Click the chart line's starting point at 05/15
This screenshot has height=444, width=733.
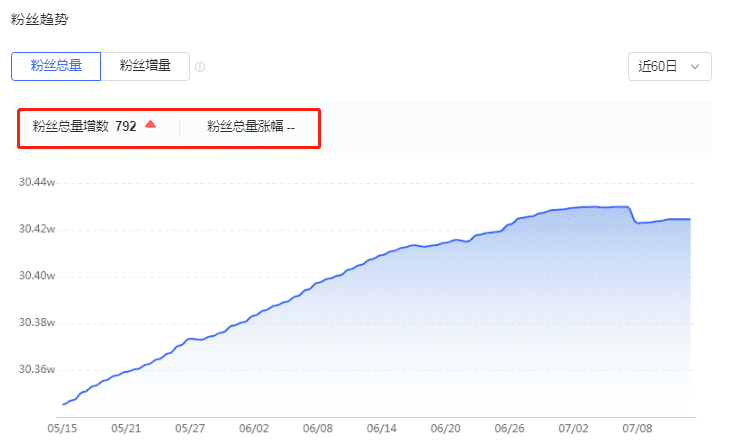(63, 404)
